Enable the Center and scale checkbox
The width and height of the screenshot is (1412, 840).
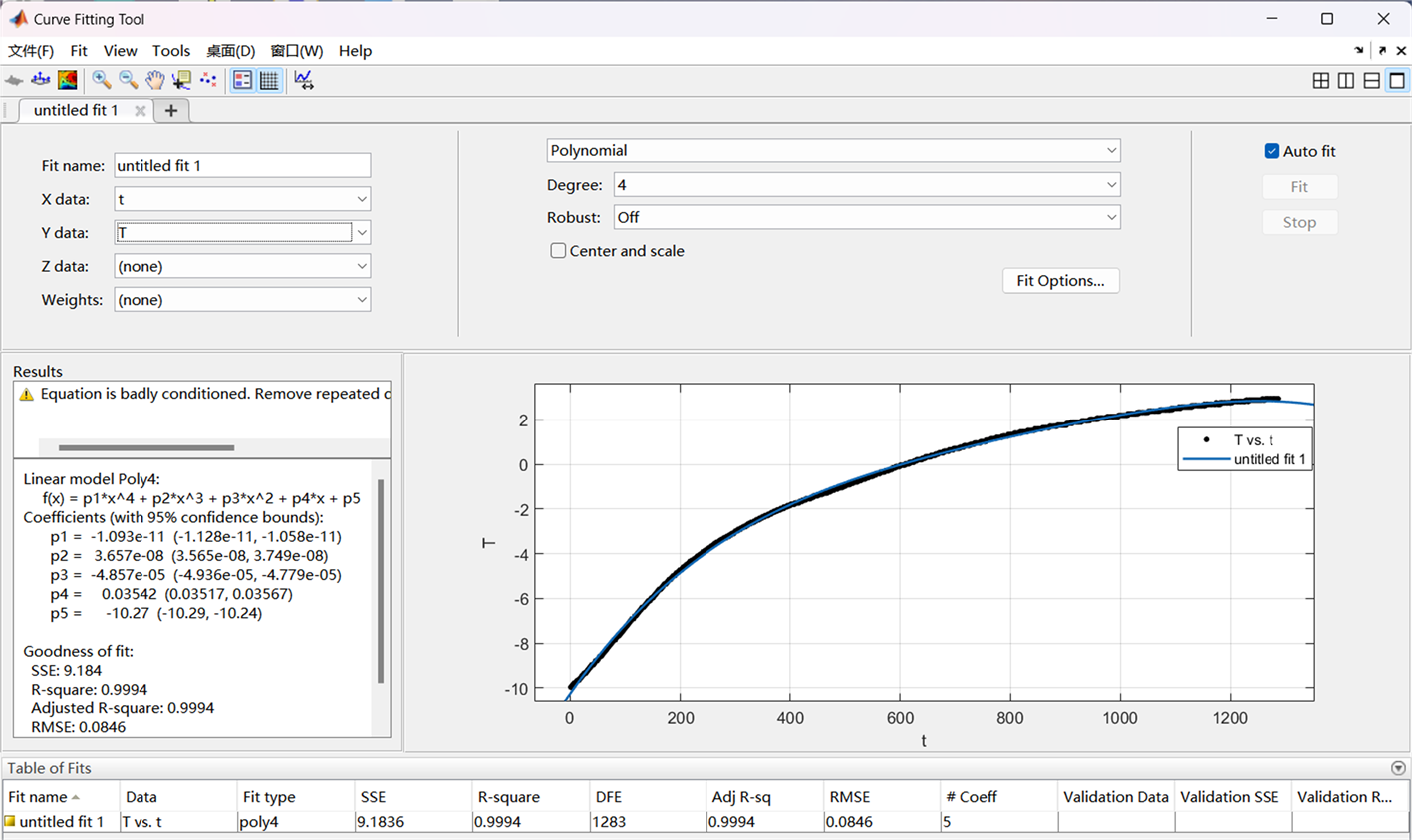(558, 251)
